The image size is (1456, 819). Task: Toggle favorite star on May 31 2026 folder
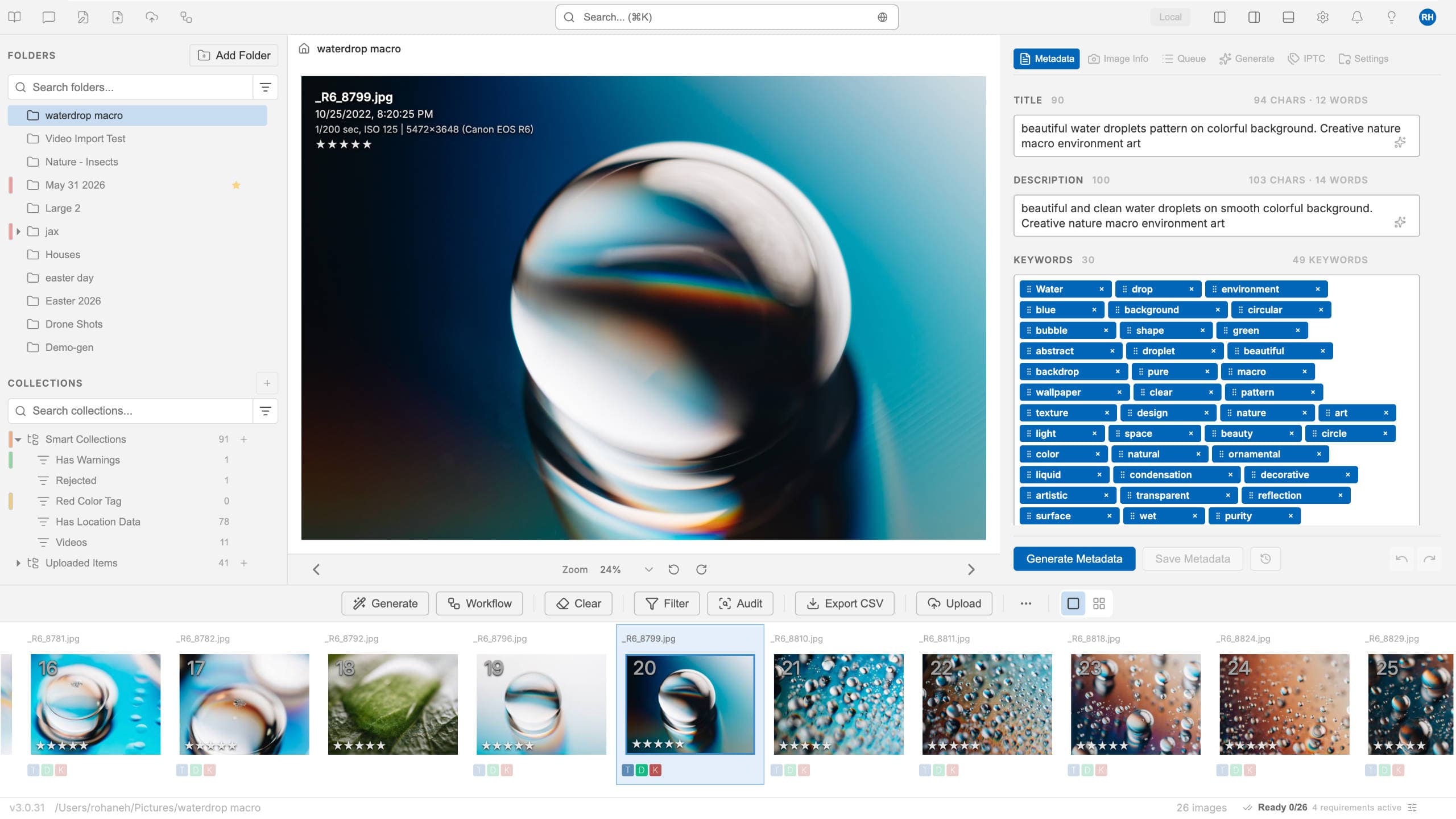click(236, 185)
